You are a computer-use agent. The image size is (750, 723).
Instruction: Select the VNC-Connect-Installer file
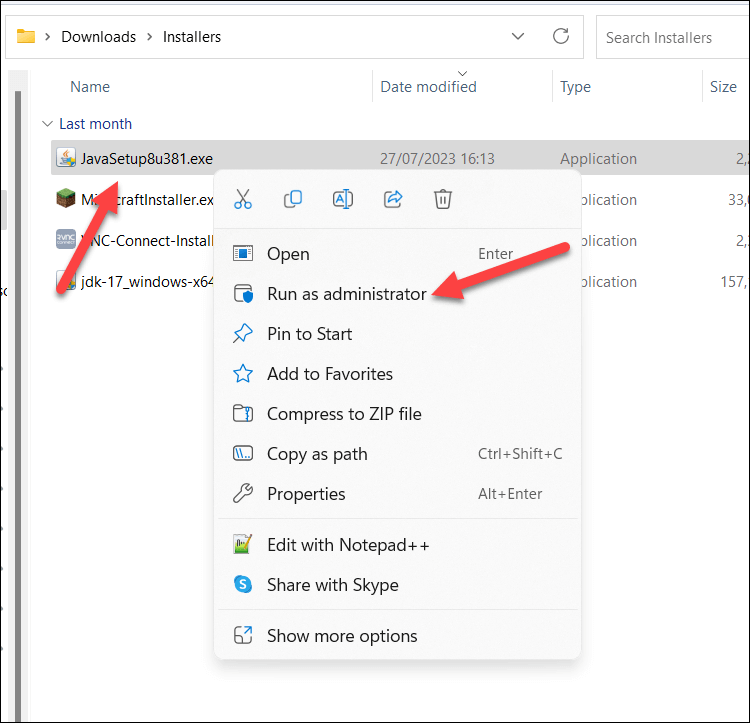147,241
